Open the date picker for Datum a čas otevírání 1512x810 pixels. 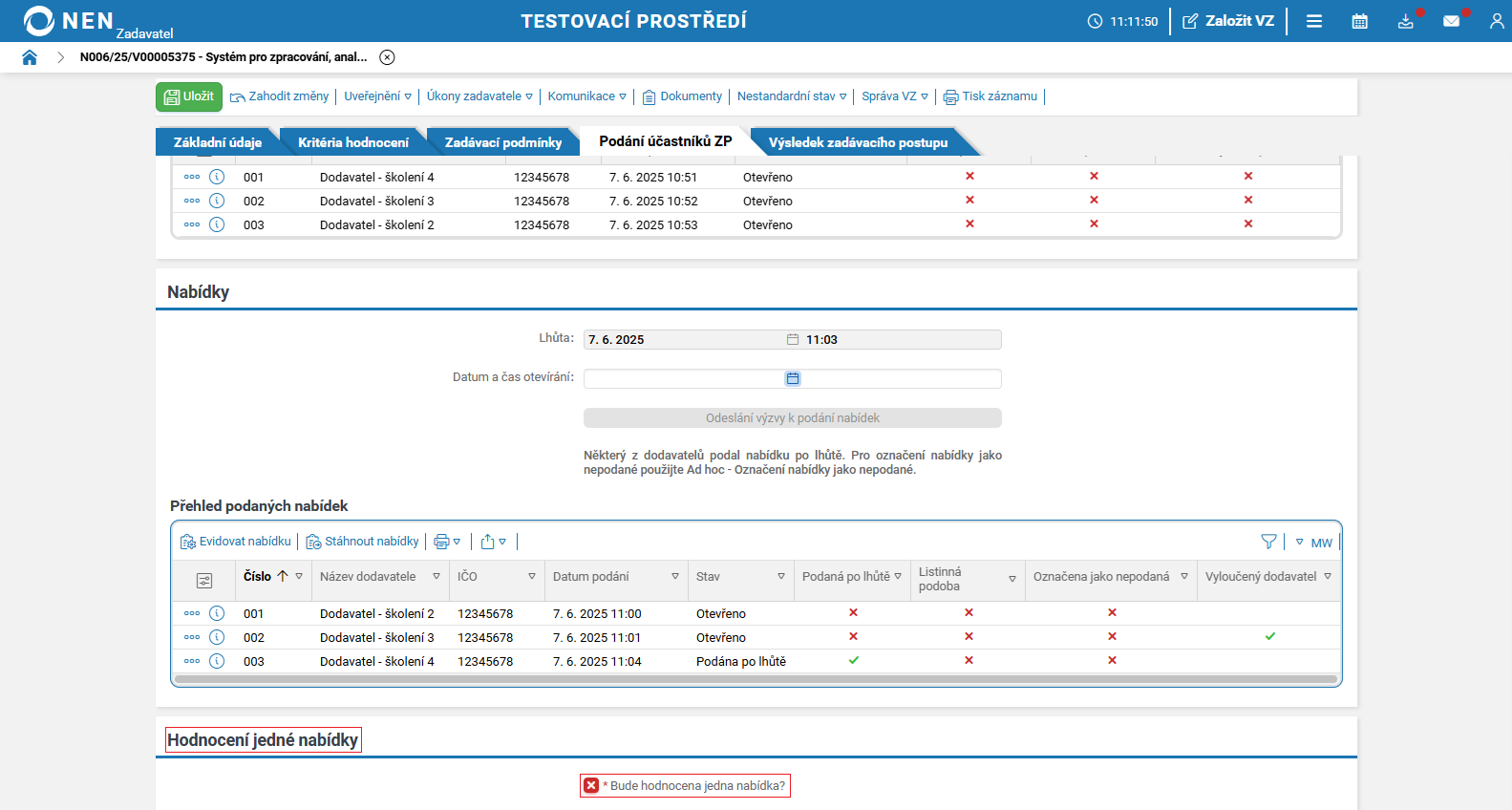point(793,379)
